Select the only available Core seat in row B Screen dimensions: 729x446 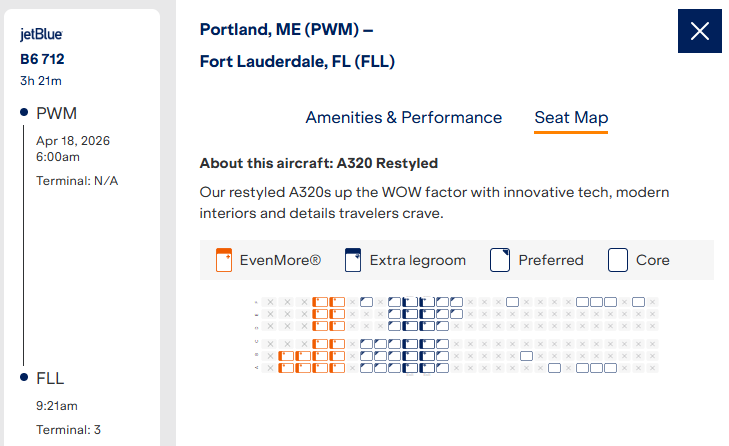pyautogui.click(x=527, y=355)
